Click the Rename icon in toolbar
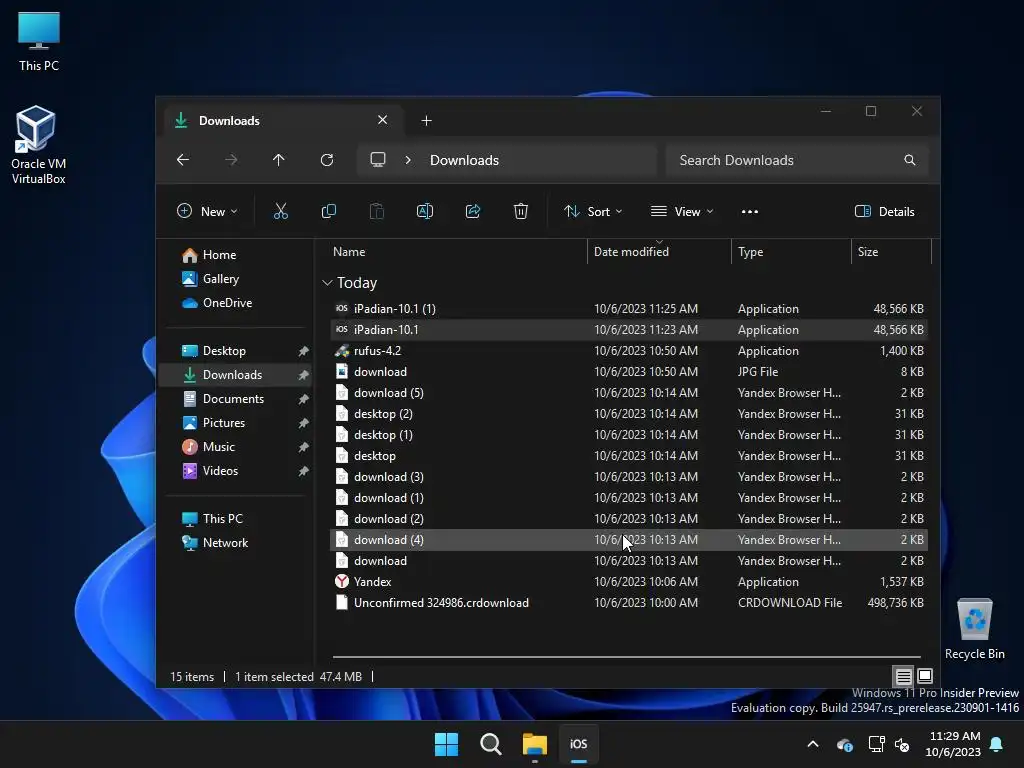 tap(424, 211)
